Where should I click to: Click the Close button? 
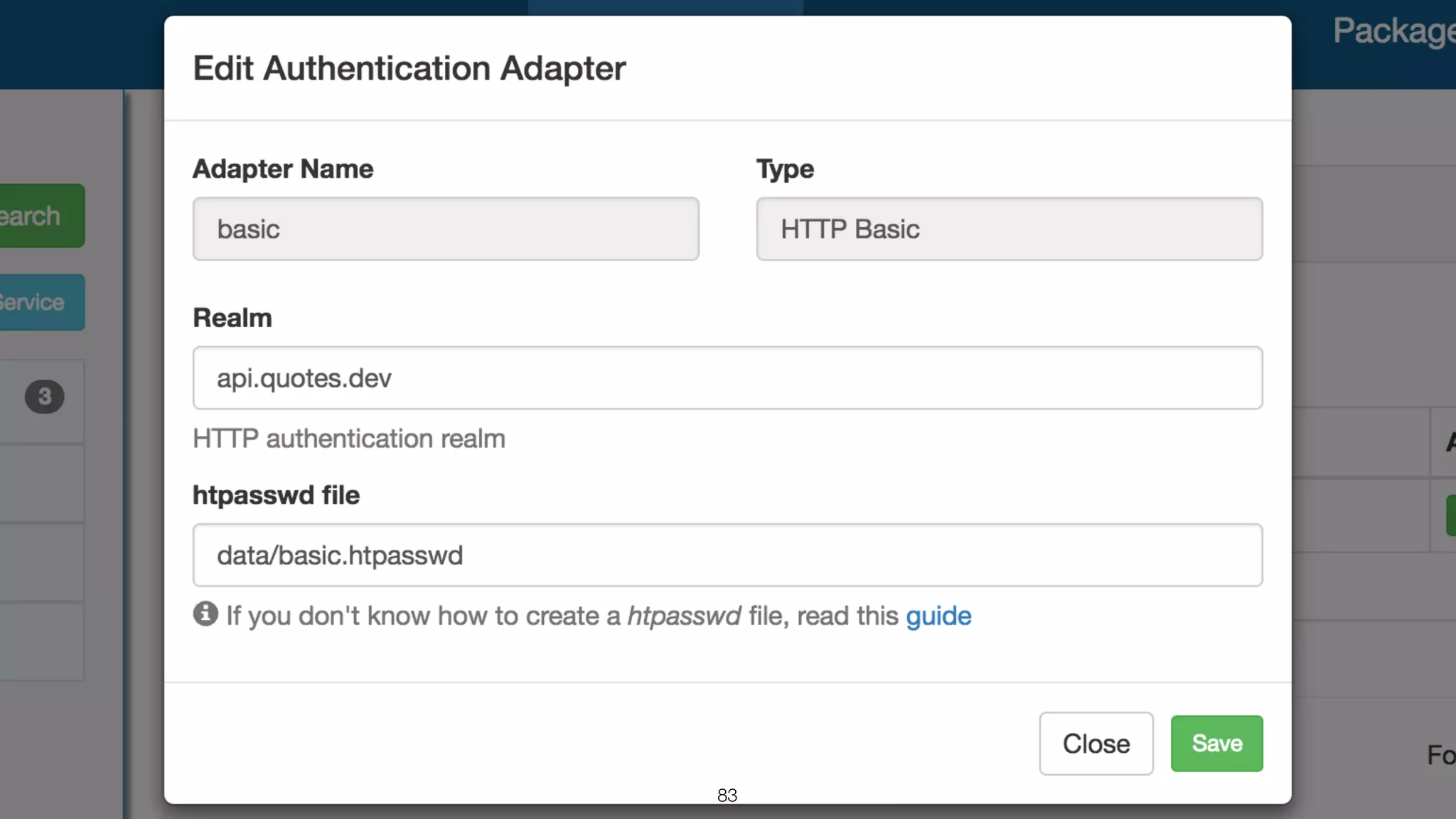[x=1096, y=744]
